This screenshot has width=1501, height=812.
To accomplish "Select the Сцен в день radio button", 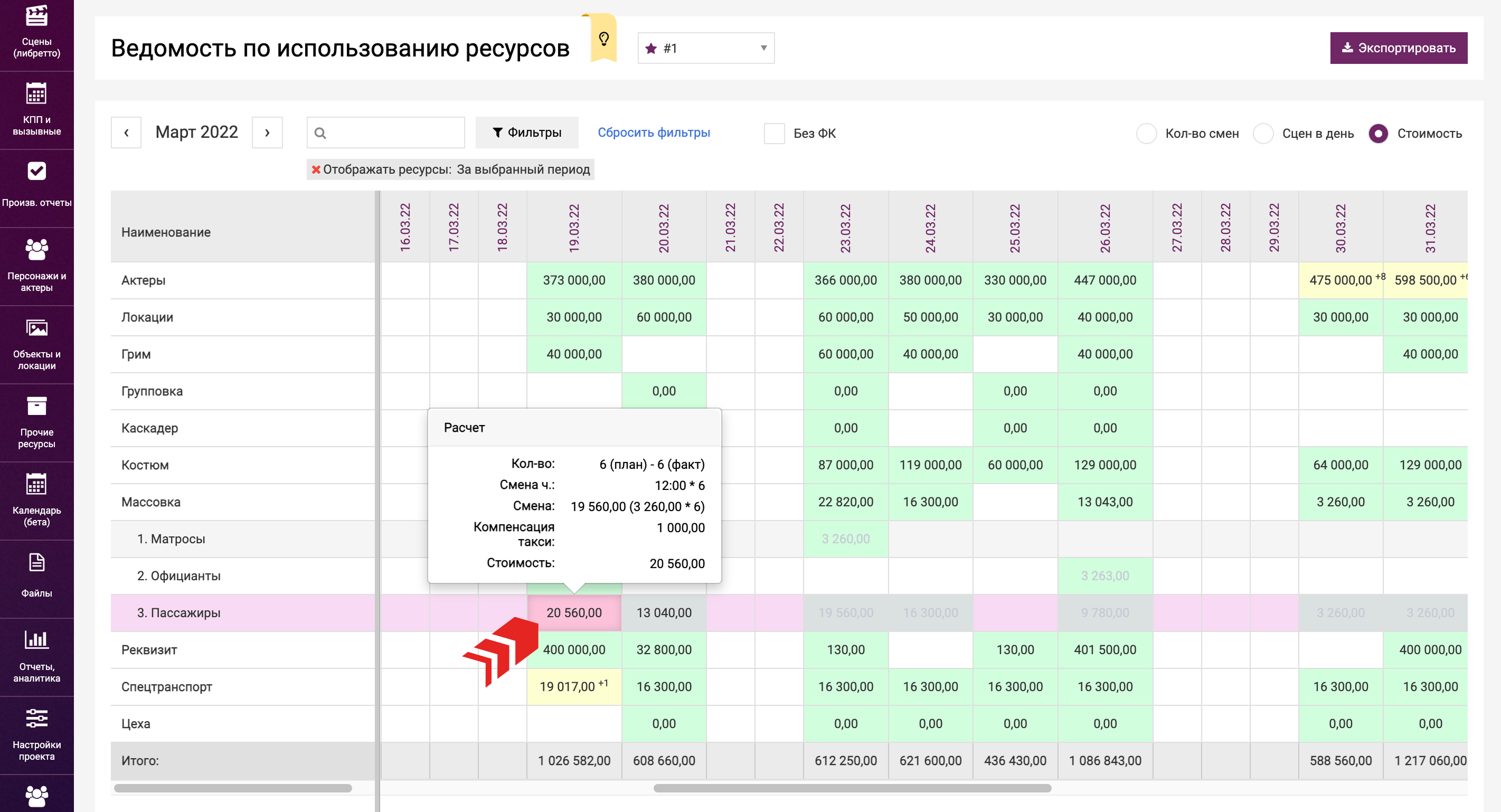I will (x=1263, y=134).
